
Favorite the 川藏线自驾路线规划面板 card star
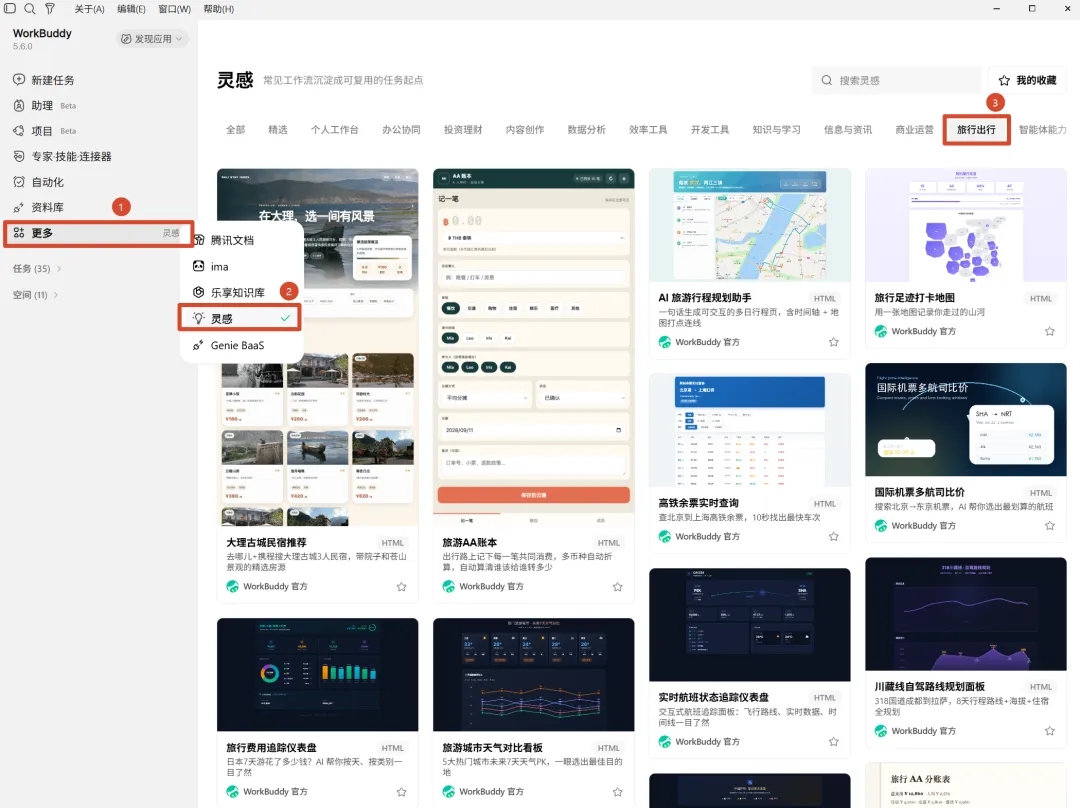(x=1050, y=731)
